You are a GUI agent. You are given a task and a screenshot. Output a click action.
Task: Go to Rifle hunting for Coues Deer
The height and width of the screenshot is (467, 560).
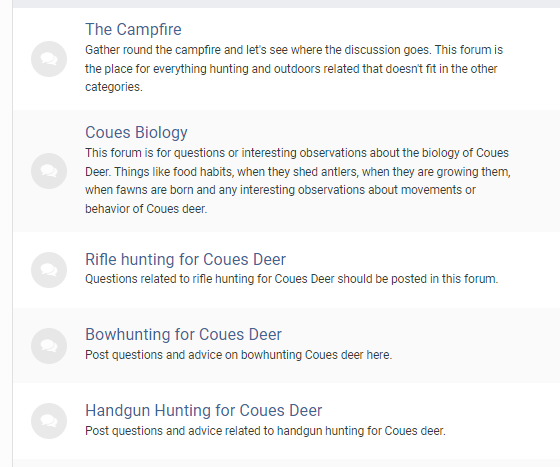point(185,259)
